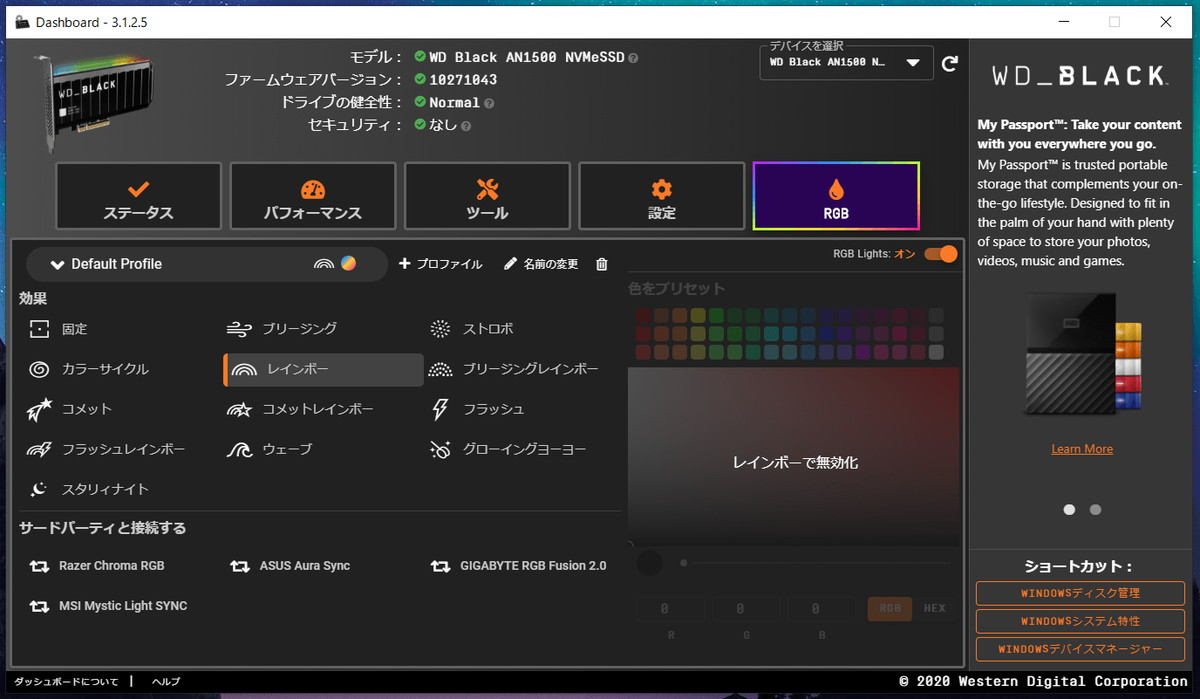
Task: Go to the 設定 tab
Action: tap(661, 196)
